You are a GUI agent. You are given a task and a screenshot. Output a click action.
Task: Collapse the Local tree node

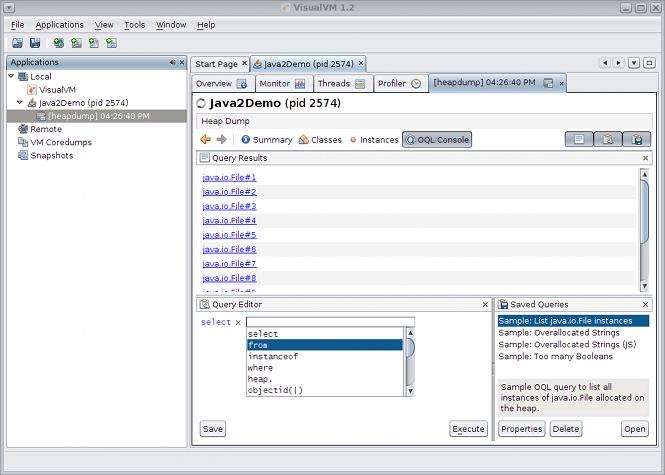[x=11, y=76]
